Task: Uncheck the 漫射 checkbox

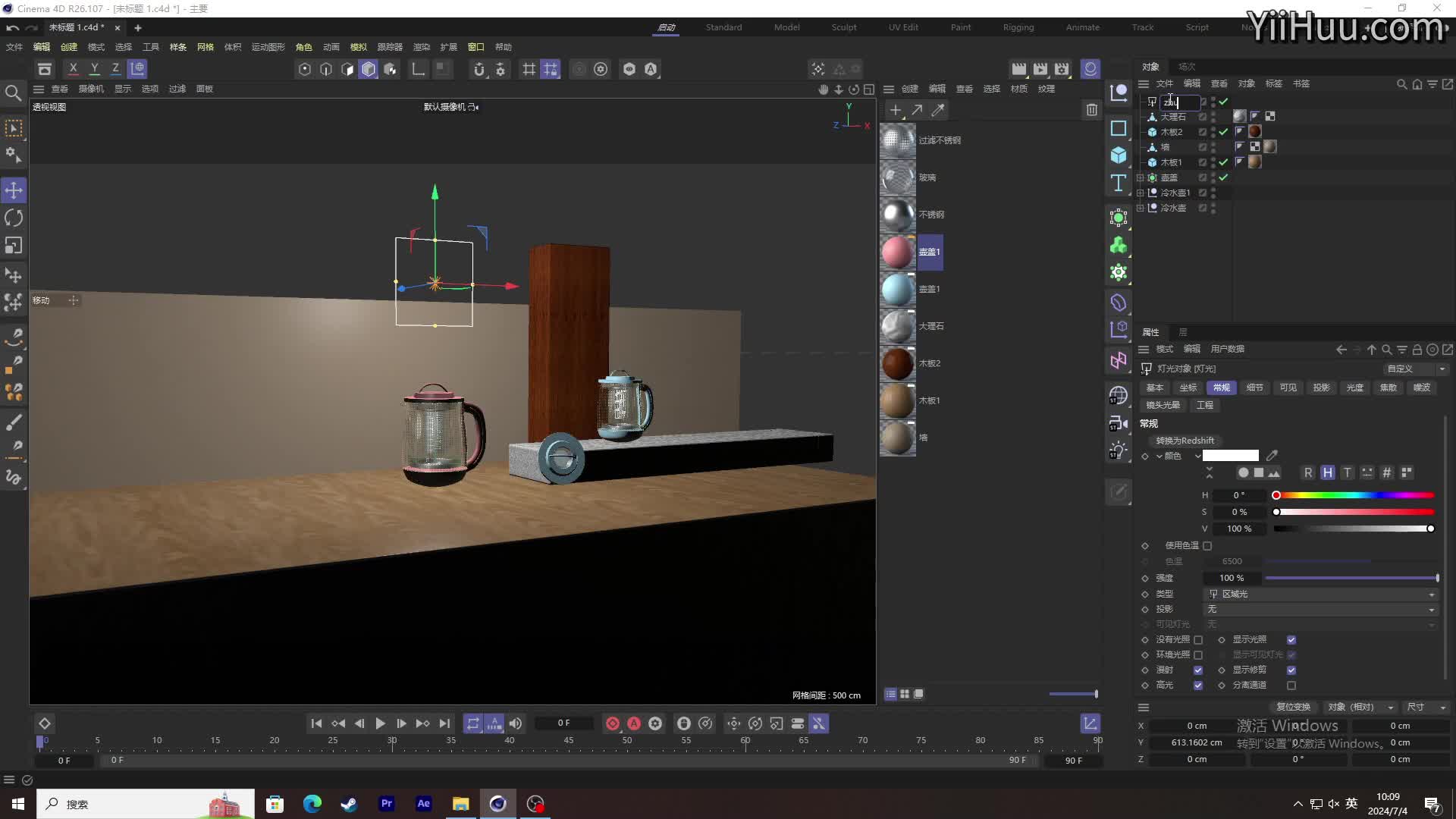Action: (x=1198, y=670)
